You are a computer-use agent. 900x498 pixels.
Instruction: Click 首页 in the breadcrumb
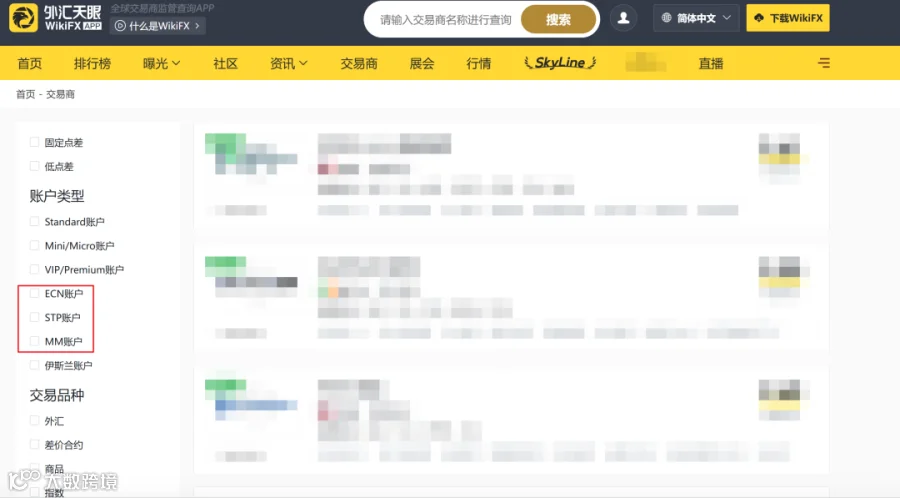pyautogui.click(x=25, y=94)
